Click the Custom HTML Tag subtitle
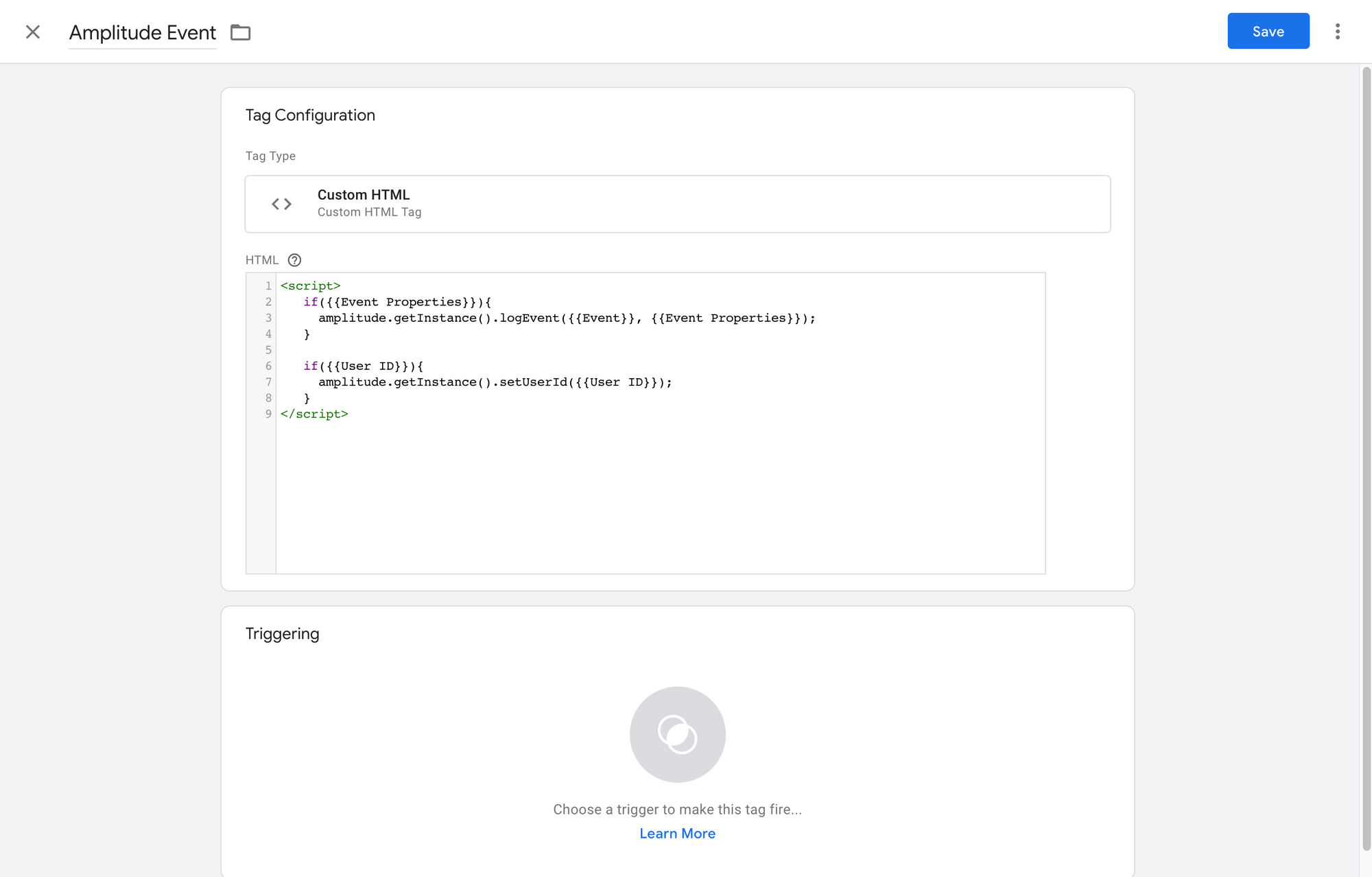 369,212
